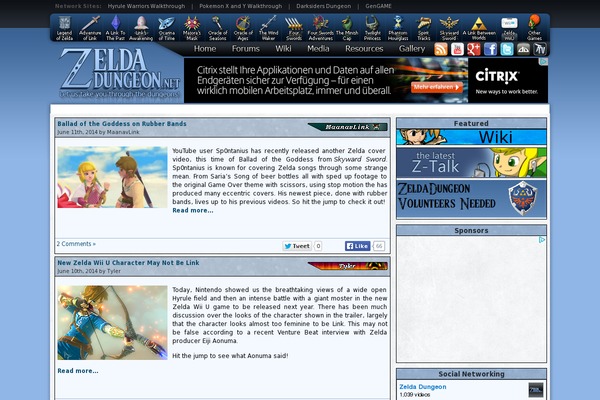Open Zelda Dungeon YouTube channel link in sidebar
Viewport: 600px width, 400px height.
tap(422, 387)
